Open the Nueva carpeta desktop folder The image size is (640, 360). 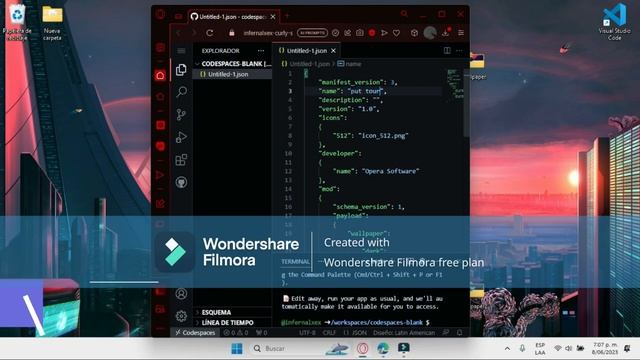click(52, 23)
